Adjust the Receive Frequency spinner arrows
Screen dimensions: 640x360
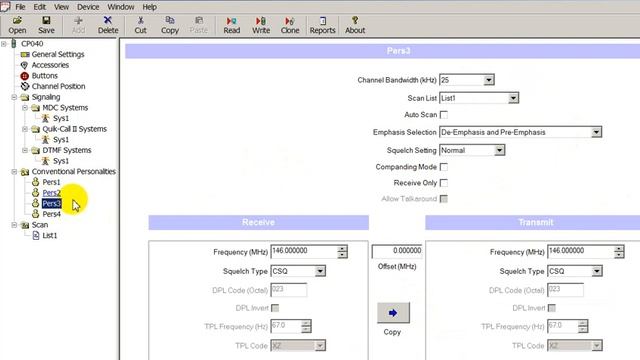pyautogui.click(x=342, y=252)
